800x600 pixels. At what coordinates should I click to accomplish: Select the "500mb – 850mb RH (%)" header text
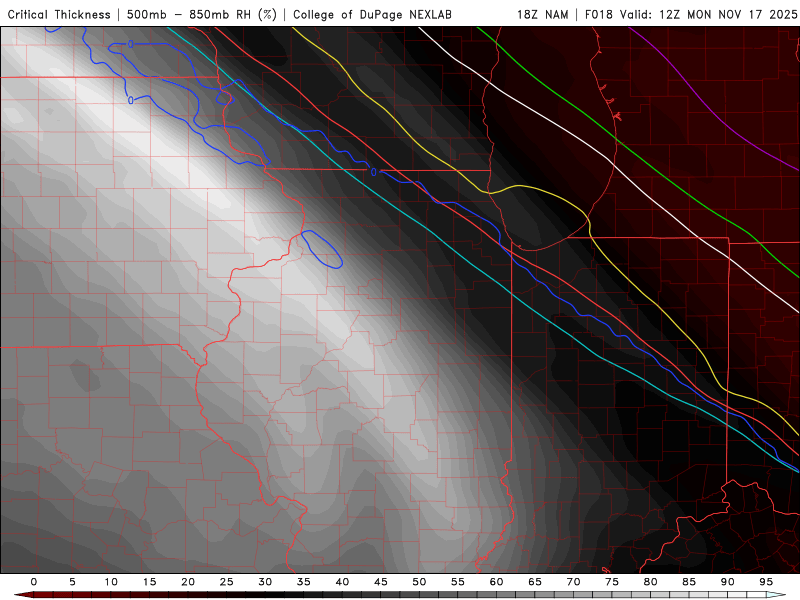(x=202, y=14)
